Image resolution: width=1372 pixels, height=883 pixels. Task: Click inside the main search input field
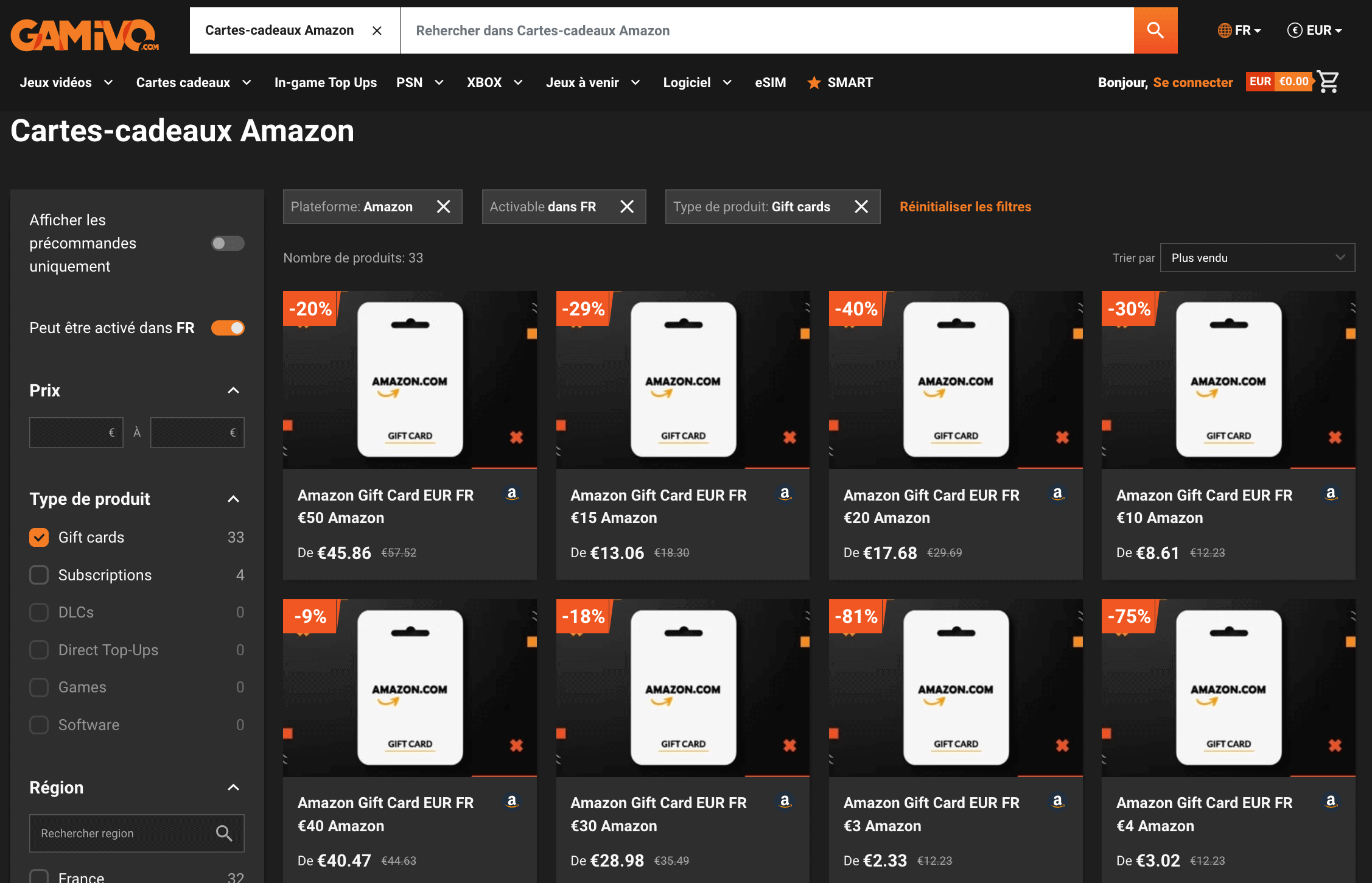tap(730, 30)
